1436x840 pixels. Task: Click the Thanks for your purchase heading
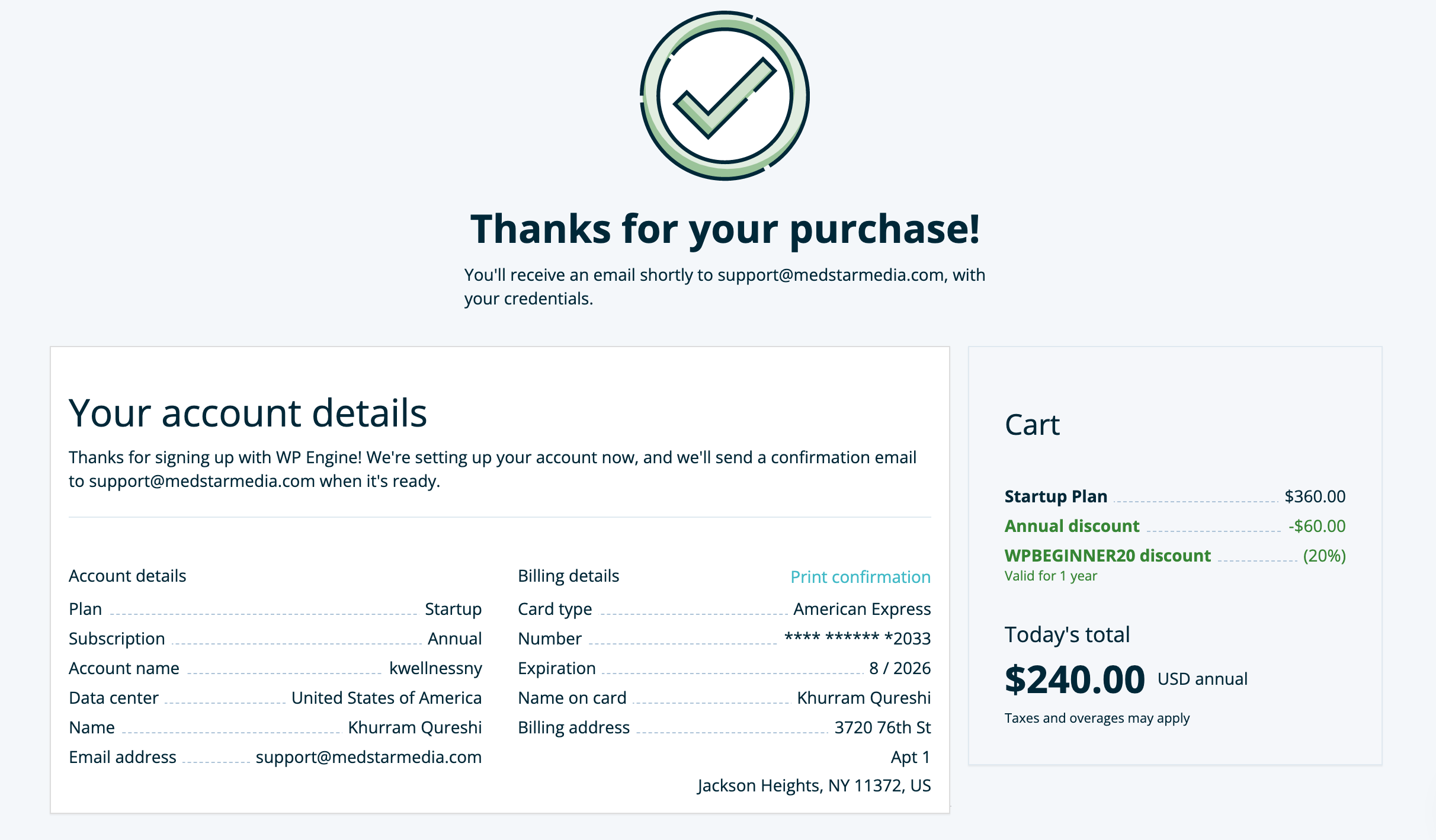click(725, 229)
